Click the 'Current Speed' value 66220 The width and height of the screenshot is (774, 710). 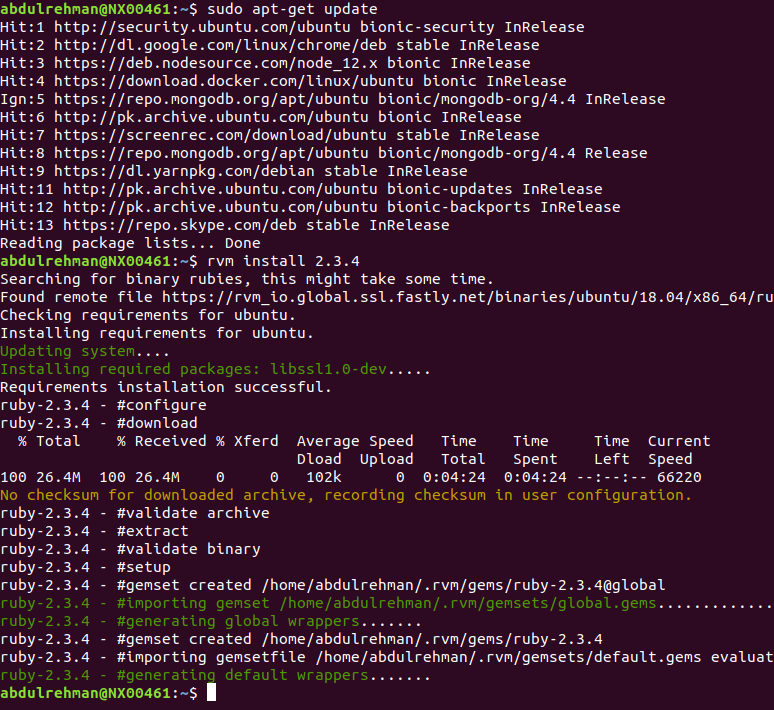click(679, 477)
